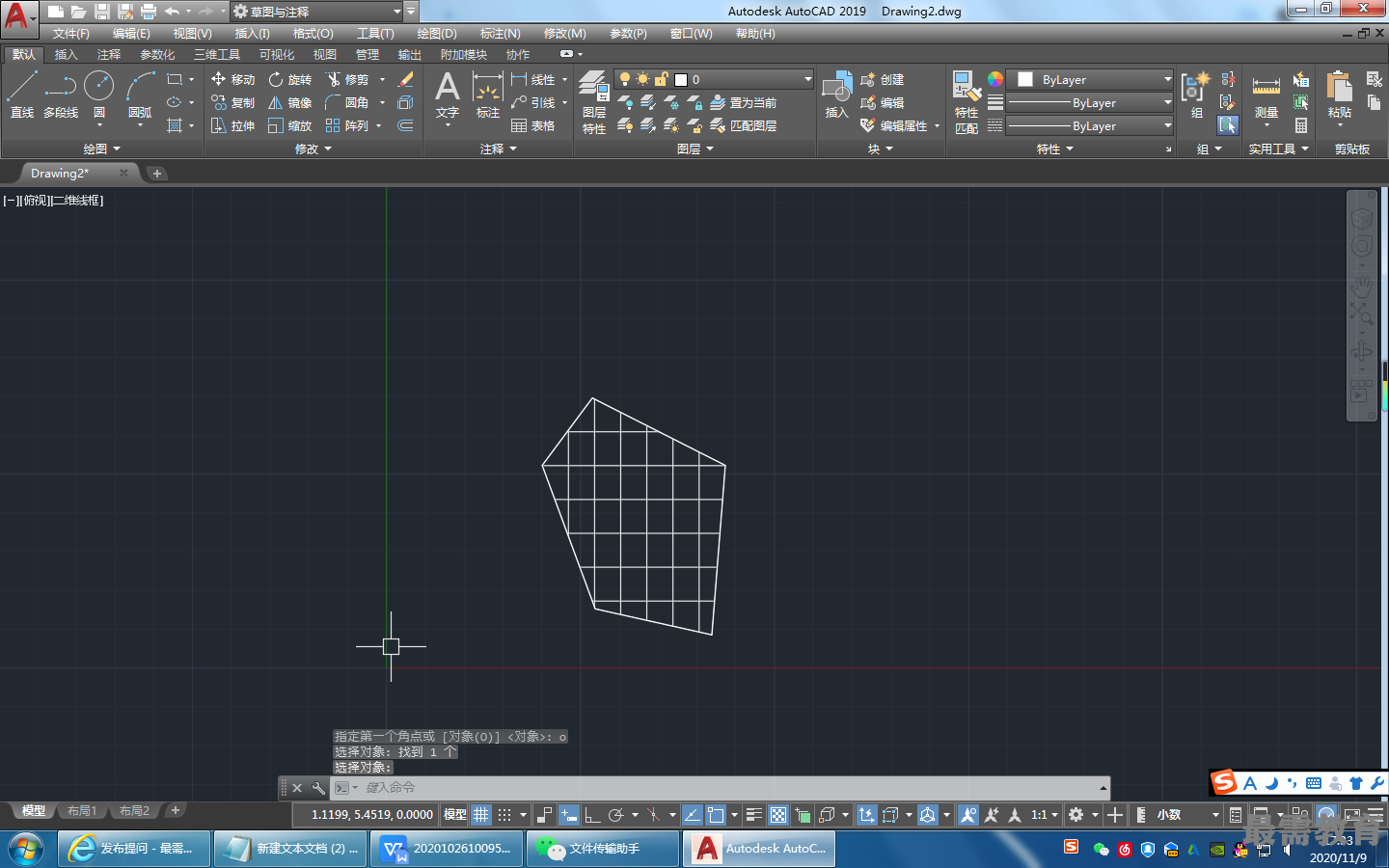The image size is (1389, 868).
Task: Click 匹配图层 (Match Layer) button
Action: [x=744, y=125]
